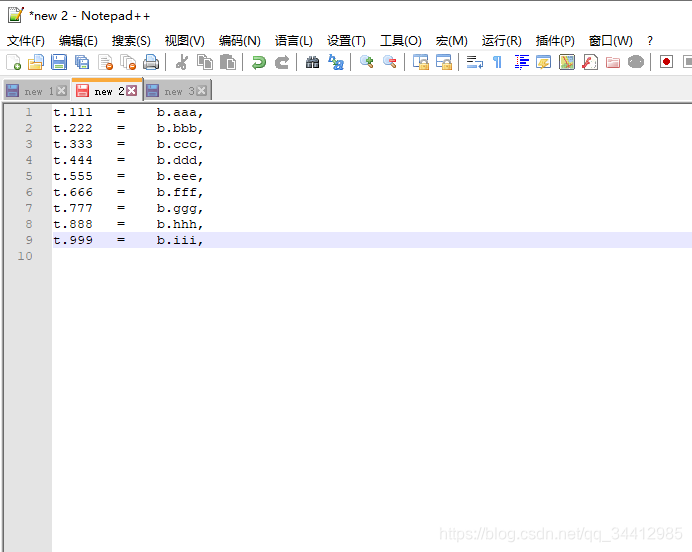Open Find with the binoculars icon
692x552 pixels.
tap(312, 62)
